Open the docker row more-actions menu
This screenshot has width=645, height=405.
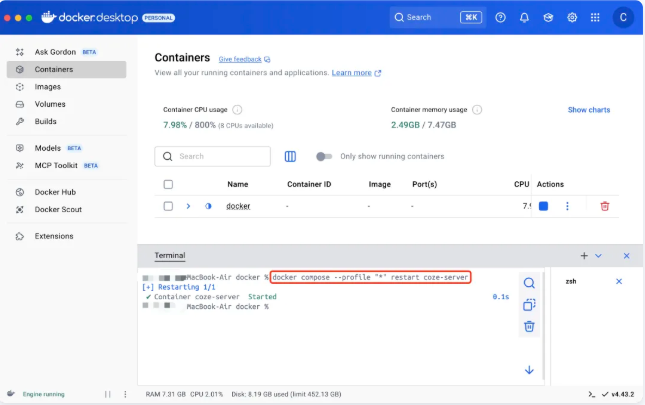567,206
